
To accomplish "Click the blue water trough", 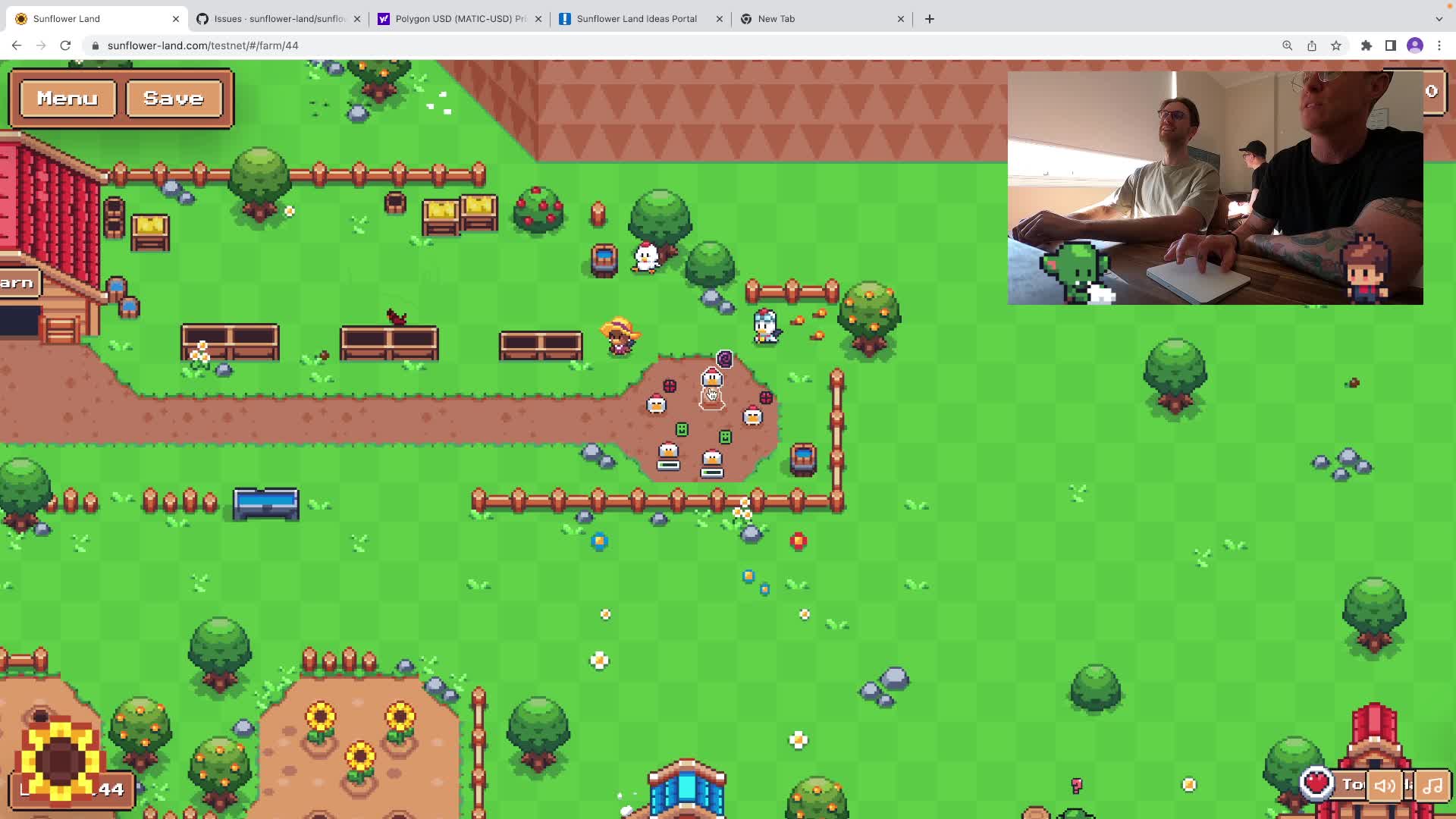I will (266, 504).
